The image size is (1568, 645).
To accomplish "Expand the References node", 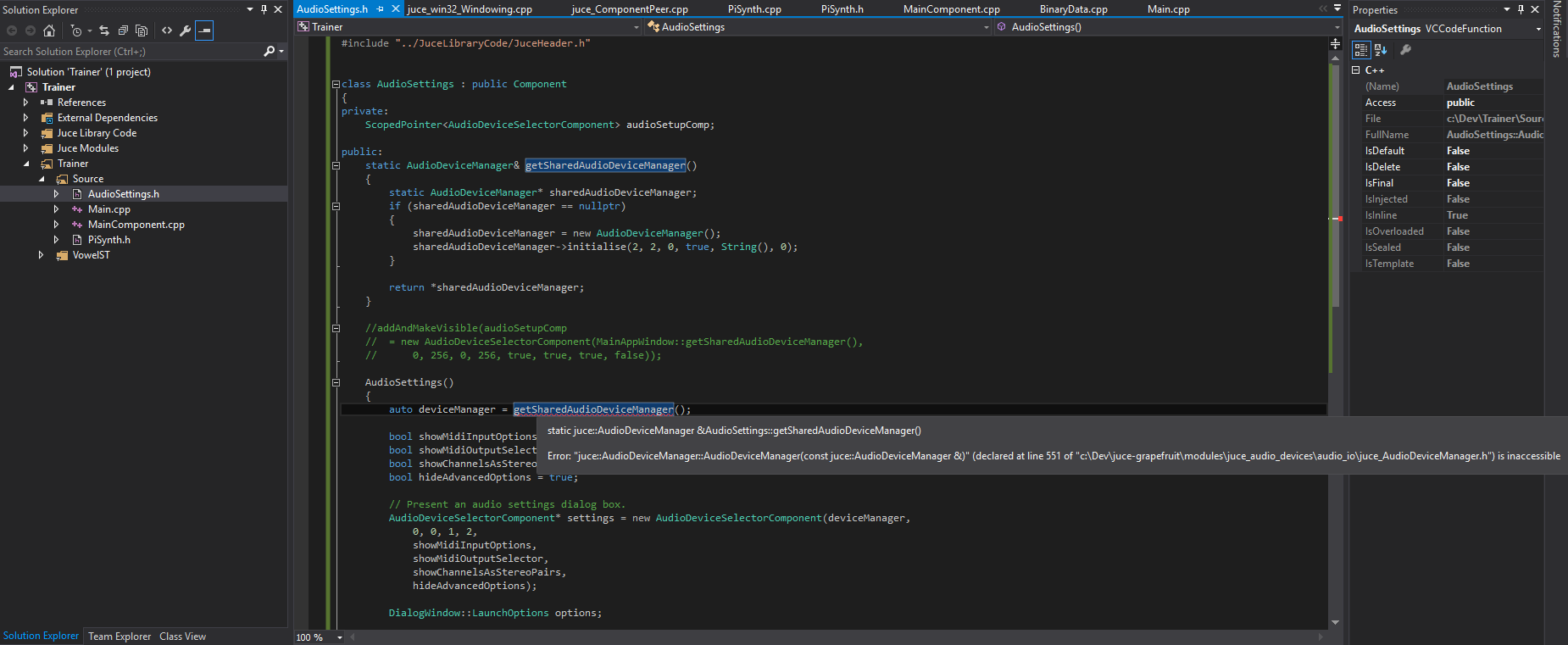I will [x=26, y=103].
